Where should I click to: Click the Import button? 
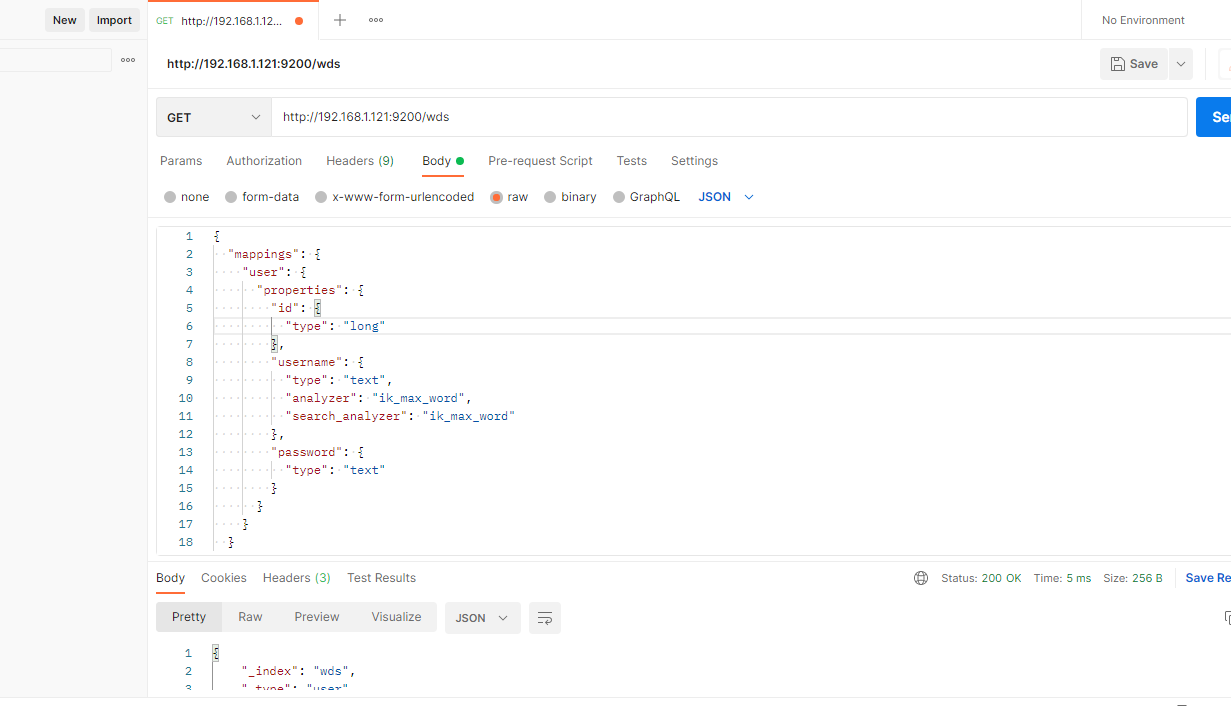[114, 20]
